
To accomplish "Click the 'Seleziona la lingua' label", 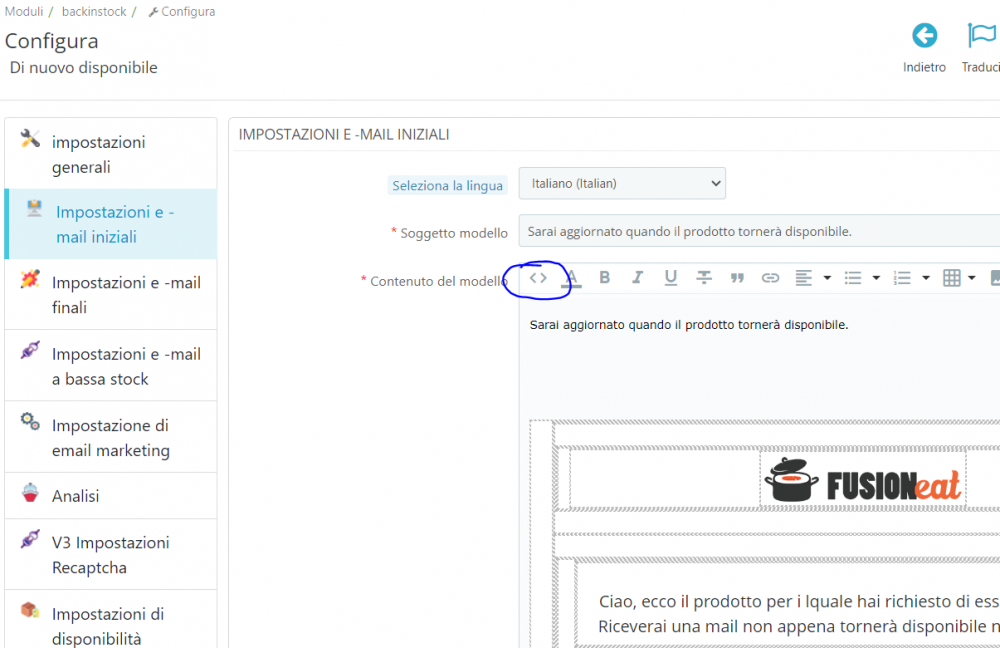I will point(447,185).
